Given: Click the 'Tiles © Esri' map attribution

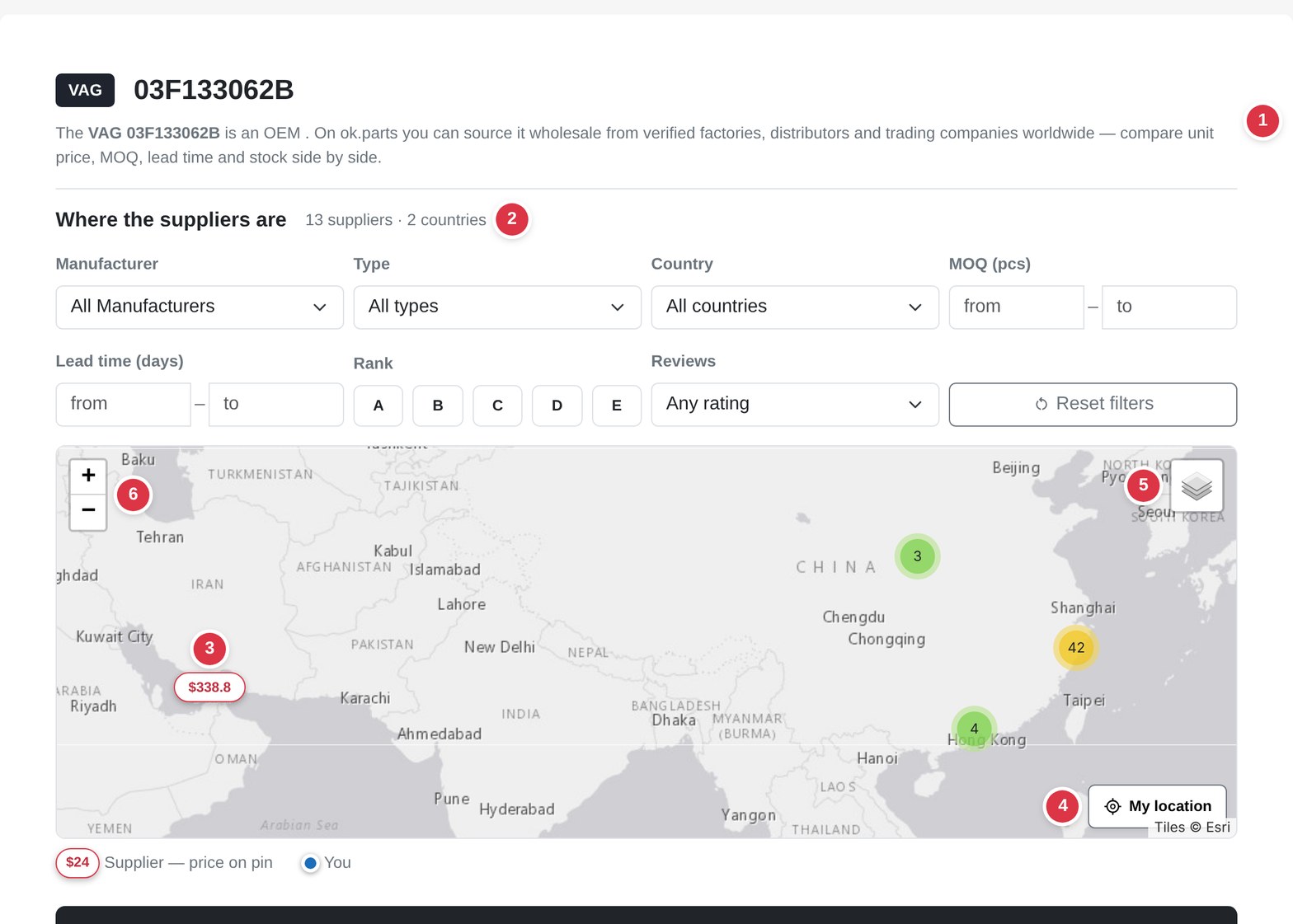Looking at the screenshot, I should click(1192, 828).
